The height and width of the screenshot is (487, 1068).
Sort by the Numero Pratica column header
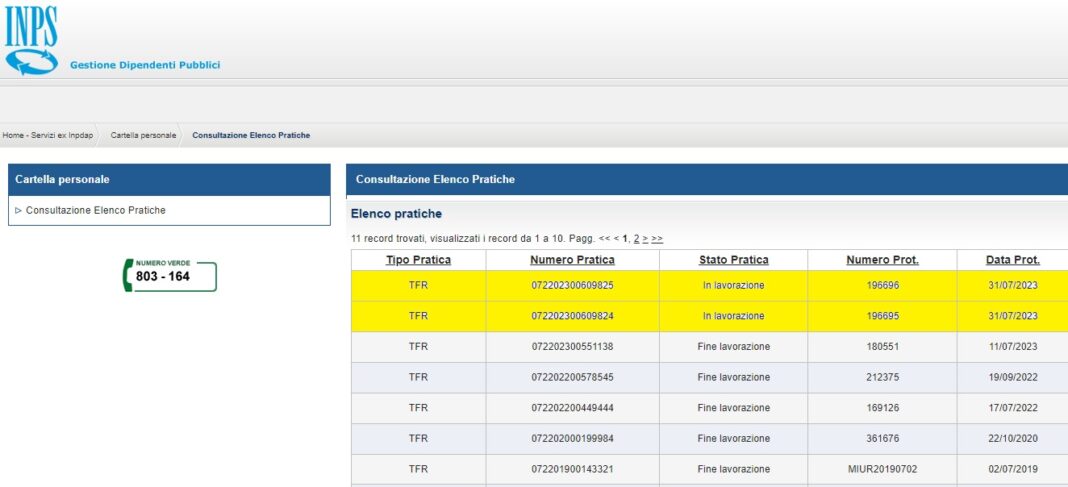click(572, 260)
